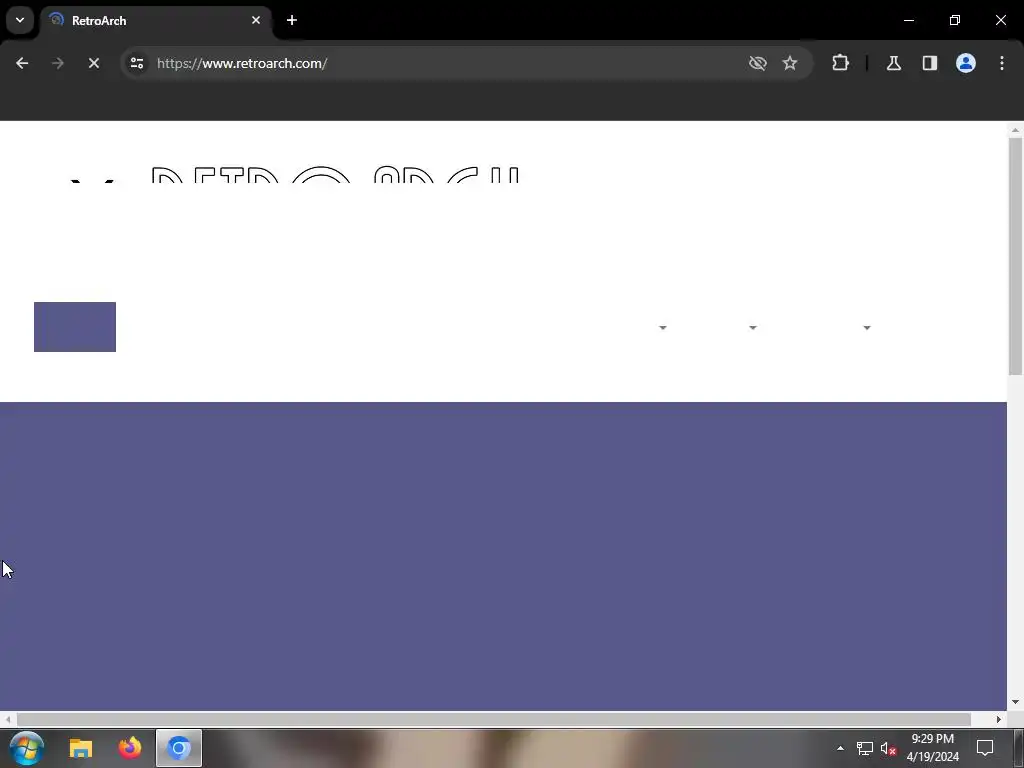Click the vertical scrollbar thumb

point(1016,257)
